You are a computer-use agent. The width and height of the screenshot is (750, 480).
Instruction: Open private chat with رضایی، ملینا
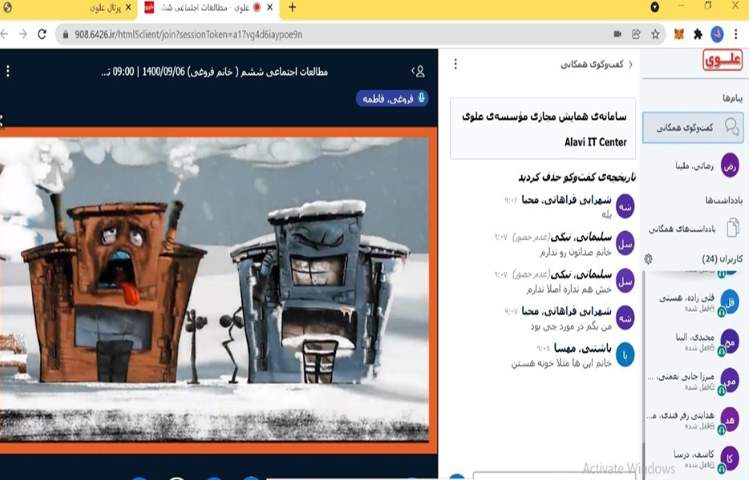[x=695, y=164]
